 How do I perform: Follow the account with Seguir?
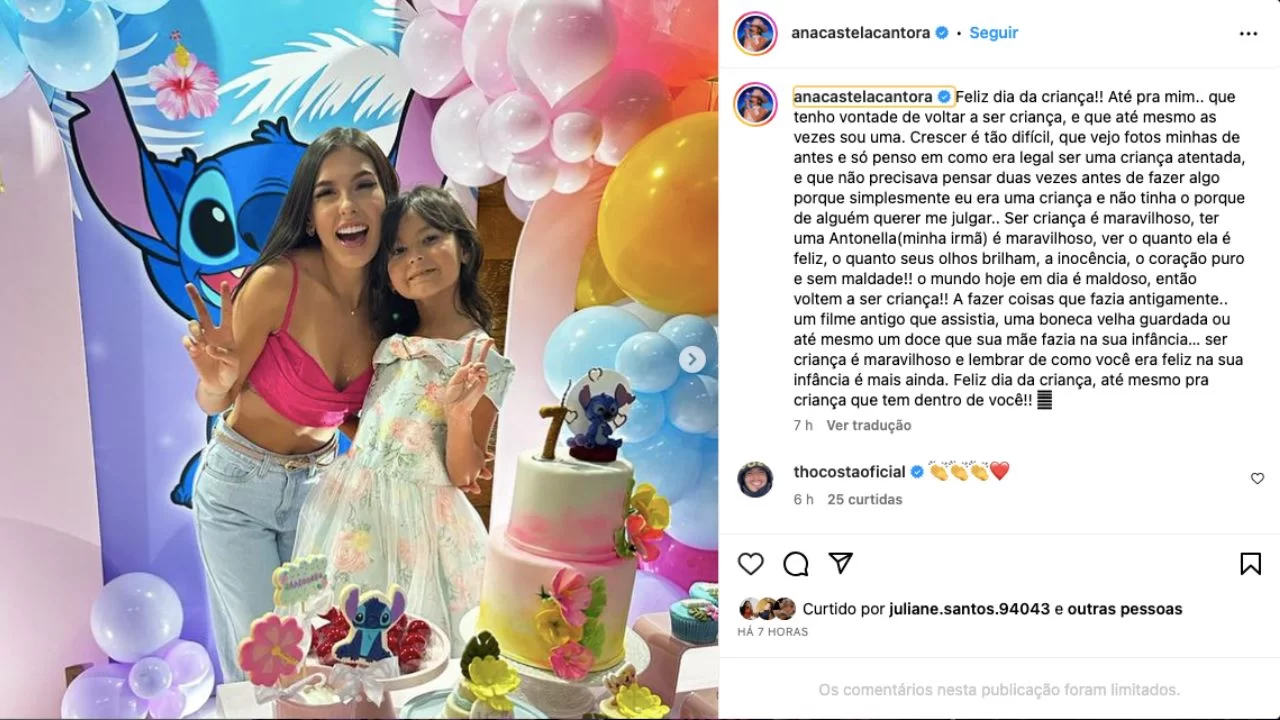pos(994,33)
